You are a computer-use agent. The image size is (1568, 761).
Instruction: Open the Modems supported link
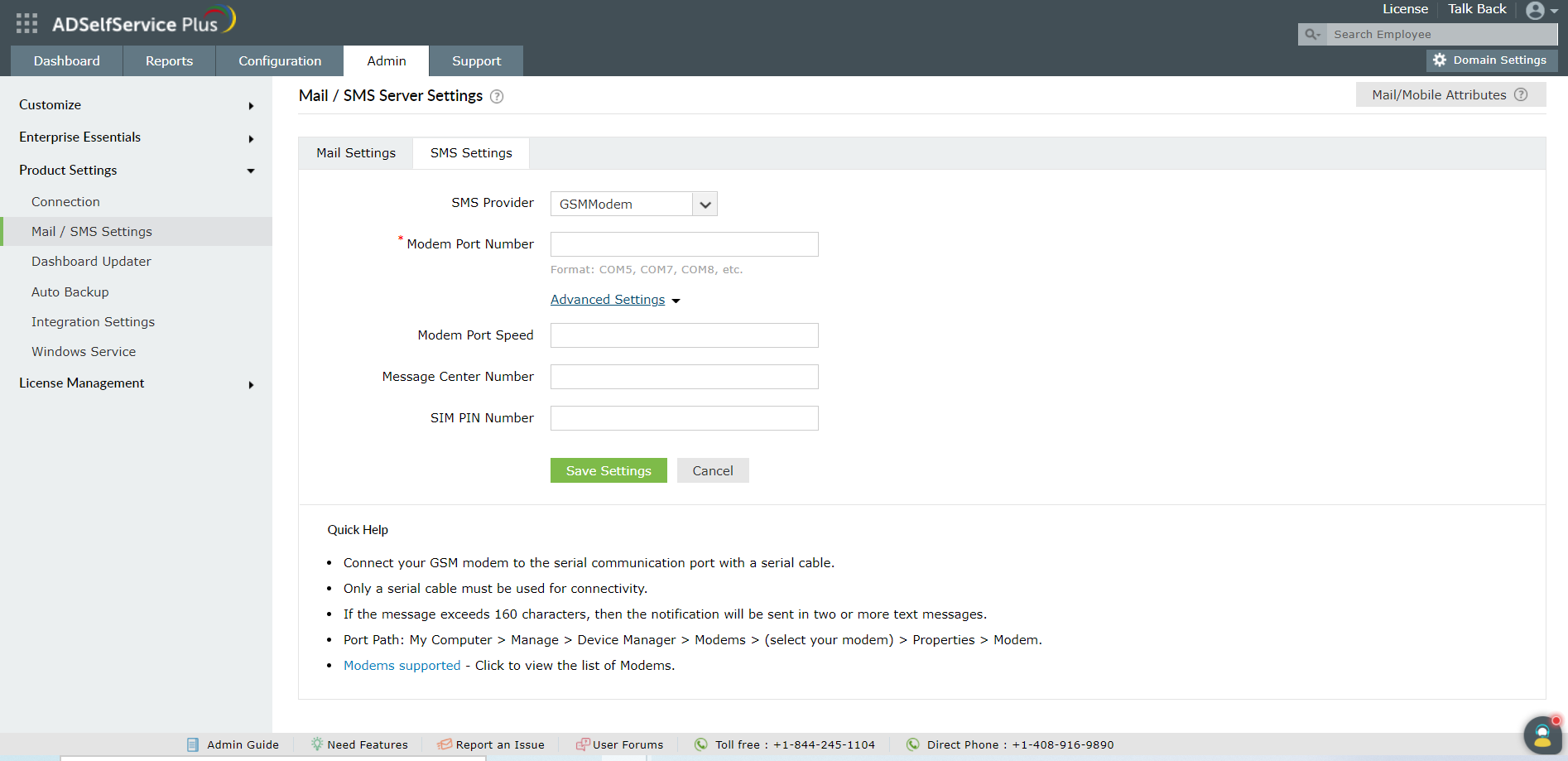(x=402, y=666)
